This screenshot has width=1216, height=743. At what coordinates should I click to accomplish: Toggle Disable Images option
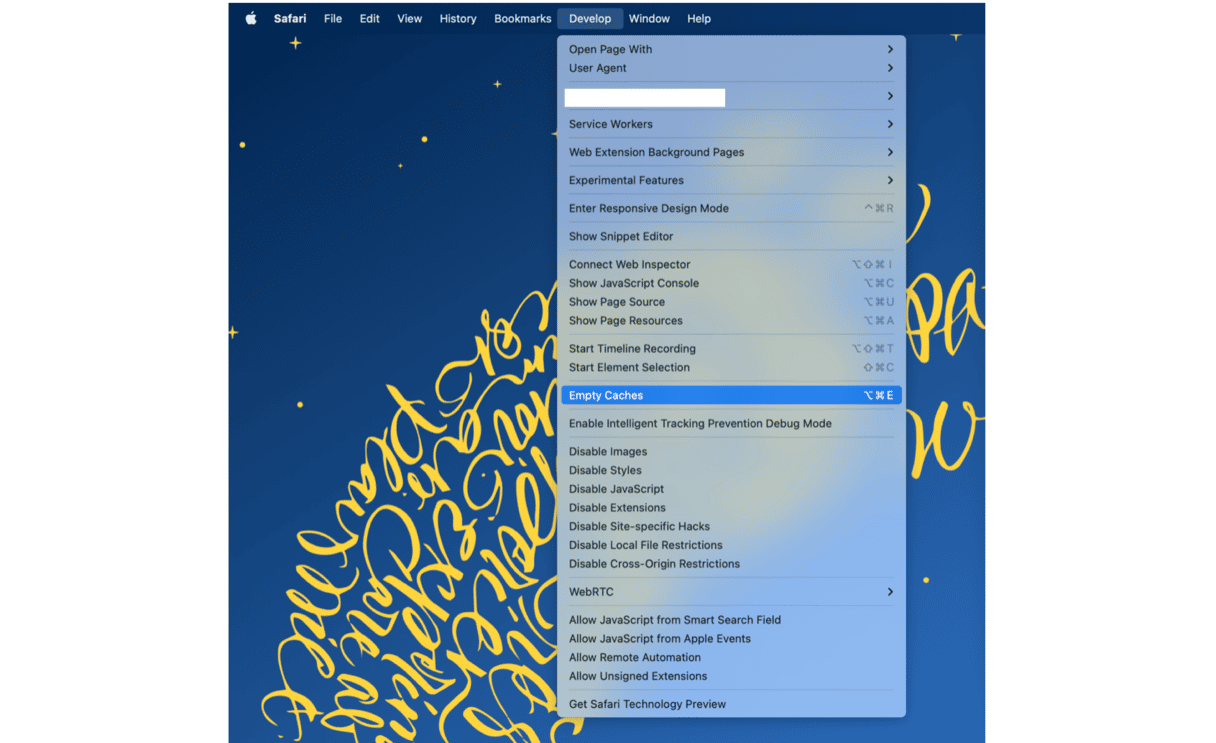pos(731,451)
